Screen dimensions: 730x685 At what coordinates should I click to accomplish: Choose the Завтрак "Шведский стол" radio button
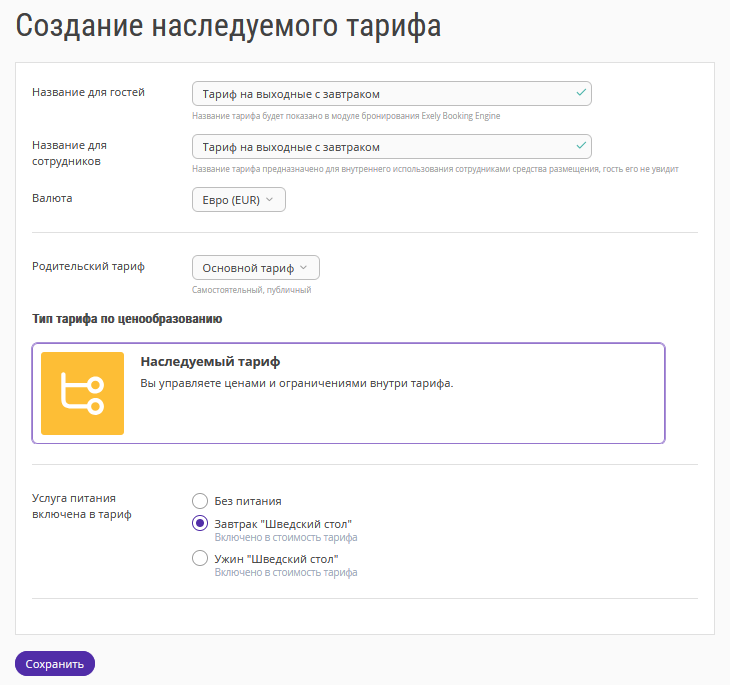coord(200,524)
